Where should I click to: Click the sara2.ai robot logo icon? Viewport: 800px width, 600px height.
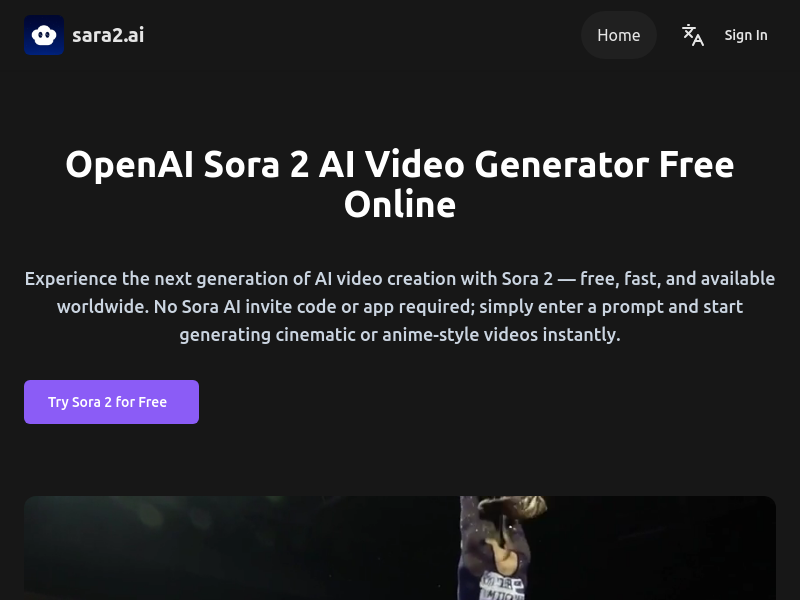tap(44, 35)
